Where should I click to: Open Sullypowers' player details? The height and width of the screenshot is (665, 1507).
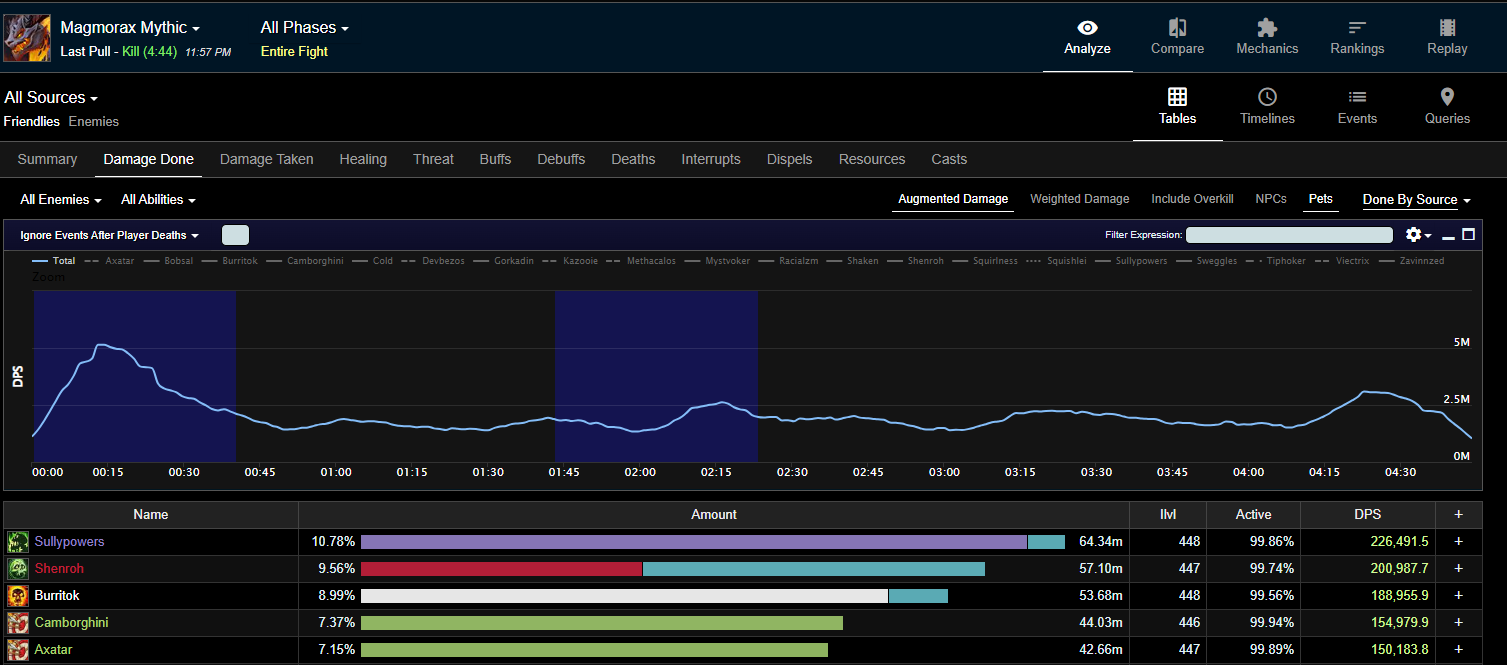[69, 541]
